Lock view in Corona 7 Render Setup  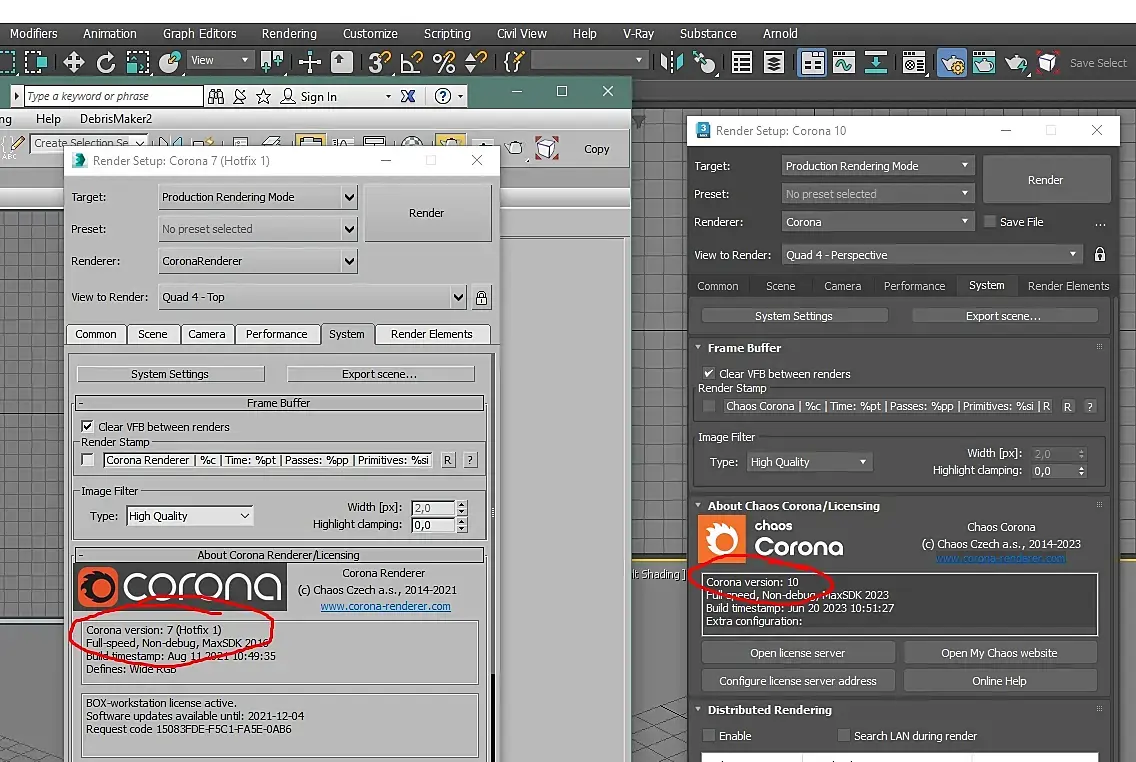click(x=481, y=297)
